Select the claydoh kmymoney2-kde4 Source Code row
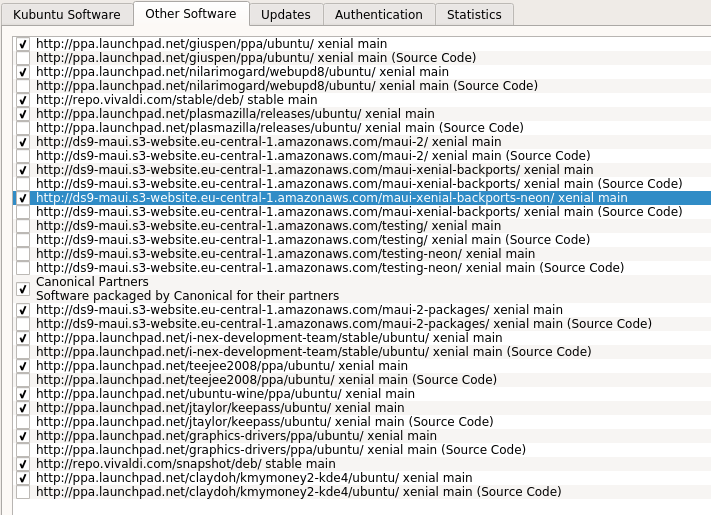 tap(299, 492)
